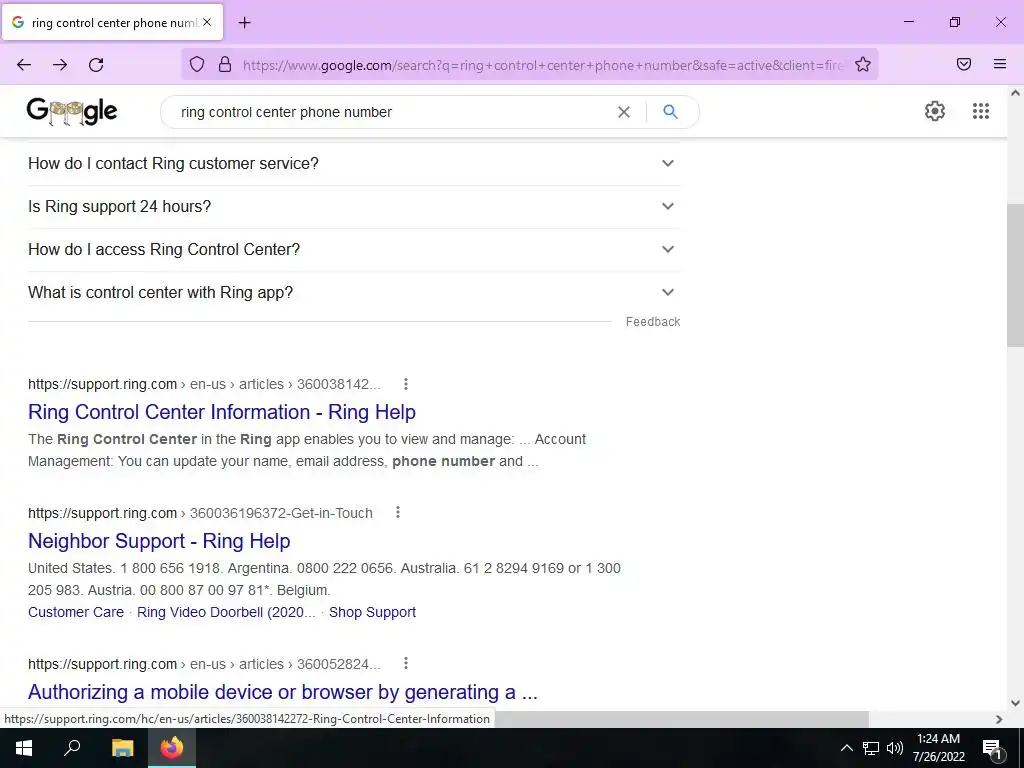Open the Customer Care sitelink
The height and width of the screenshot is (768, 1024).
(76, 612)
